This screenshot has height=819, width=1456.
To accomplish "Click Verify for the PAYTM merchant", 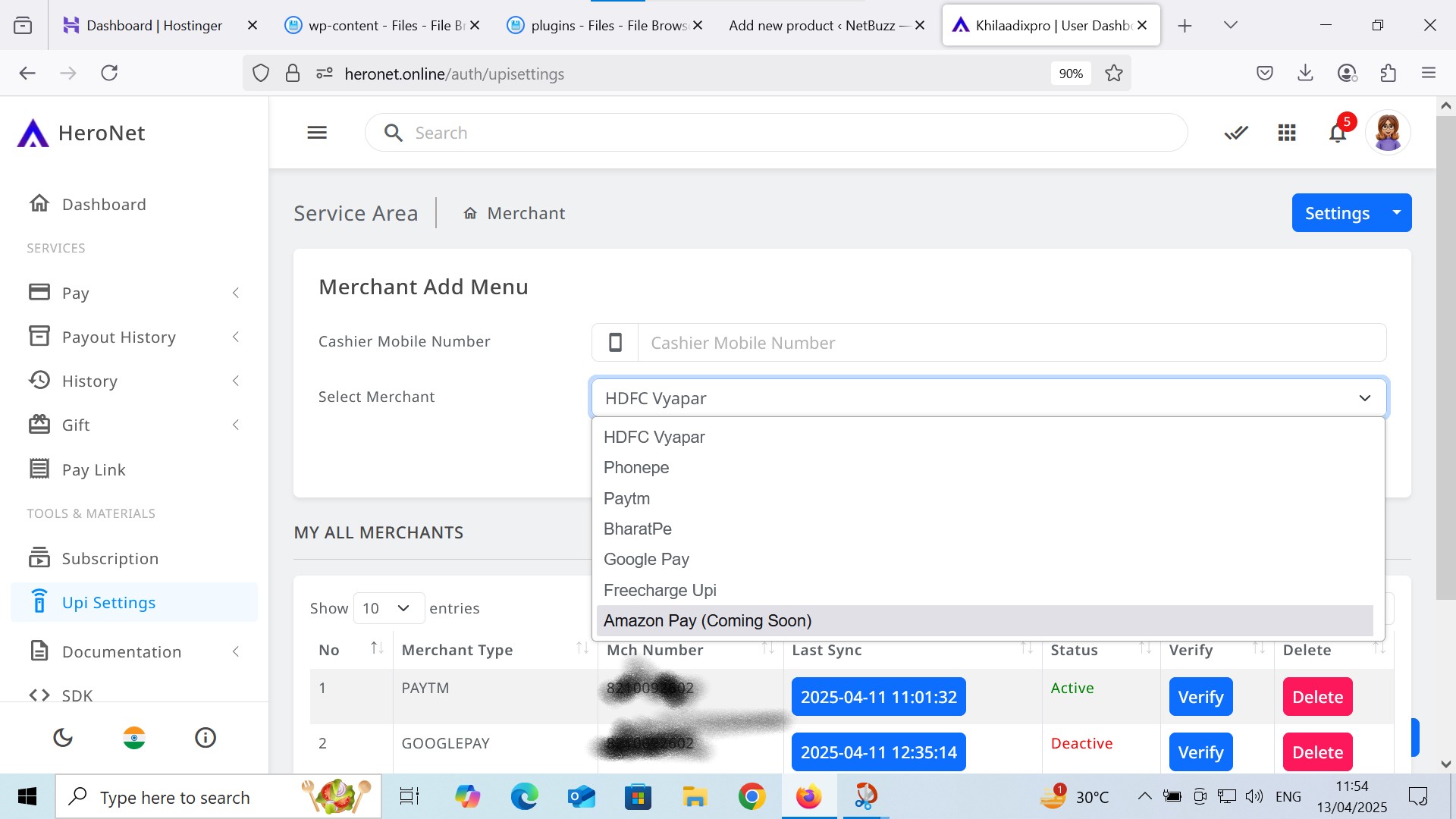I will [x=1200, y=697].
